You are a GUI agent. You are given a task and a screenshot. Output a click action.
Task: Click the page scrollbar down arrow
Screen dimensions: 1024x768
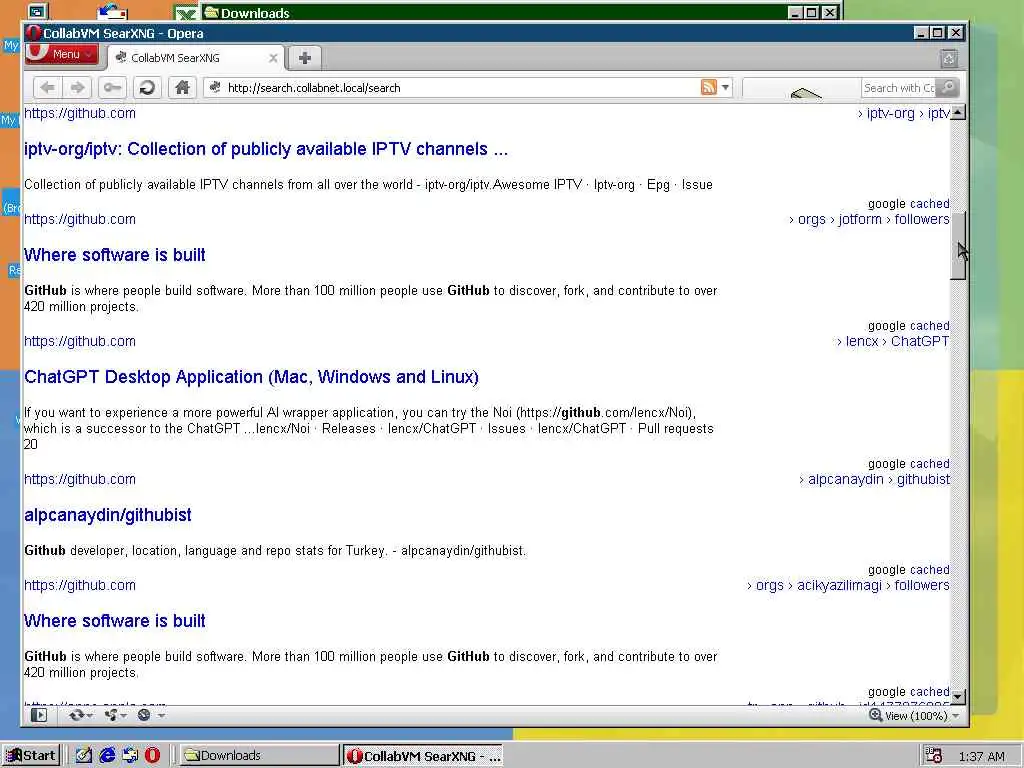pos(957,697)
